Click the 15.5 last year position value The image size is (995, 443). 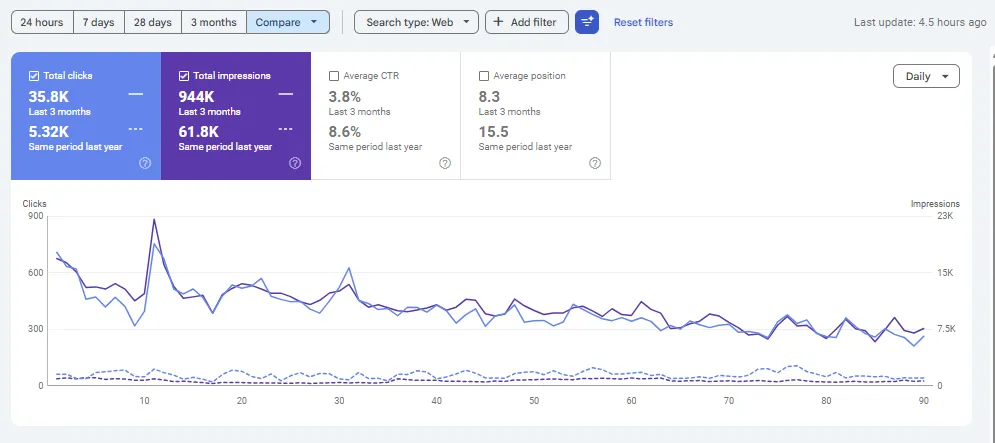[x=492, y=131]
